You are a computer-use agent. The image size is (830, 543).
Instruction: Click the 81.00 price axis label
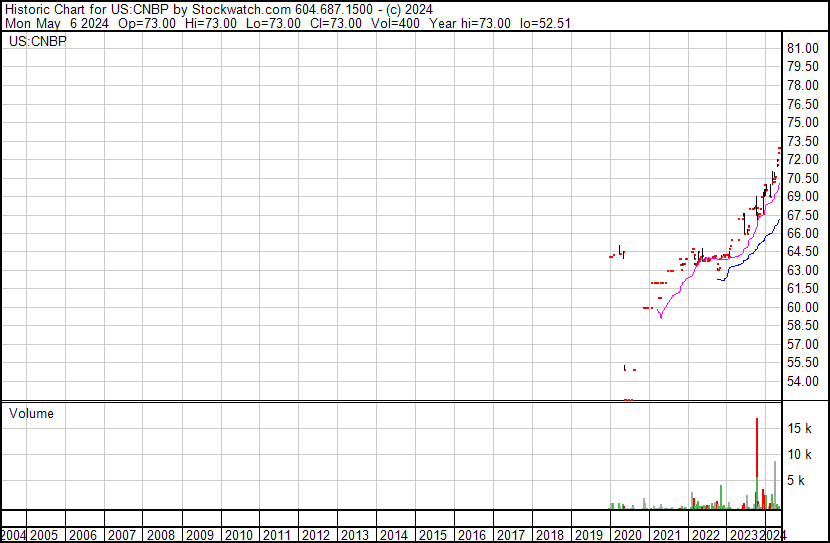802,49
